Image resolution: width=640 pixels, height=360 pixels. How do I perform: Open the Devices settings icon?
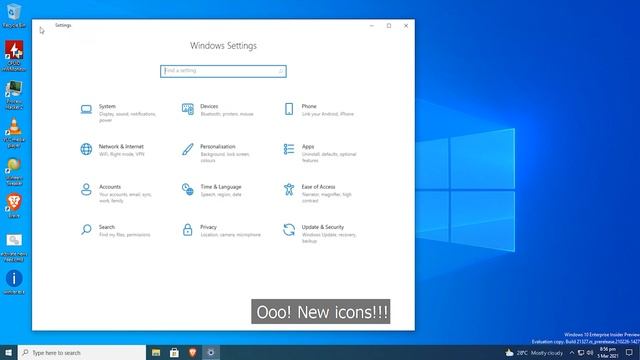[x=187, y=109]
